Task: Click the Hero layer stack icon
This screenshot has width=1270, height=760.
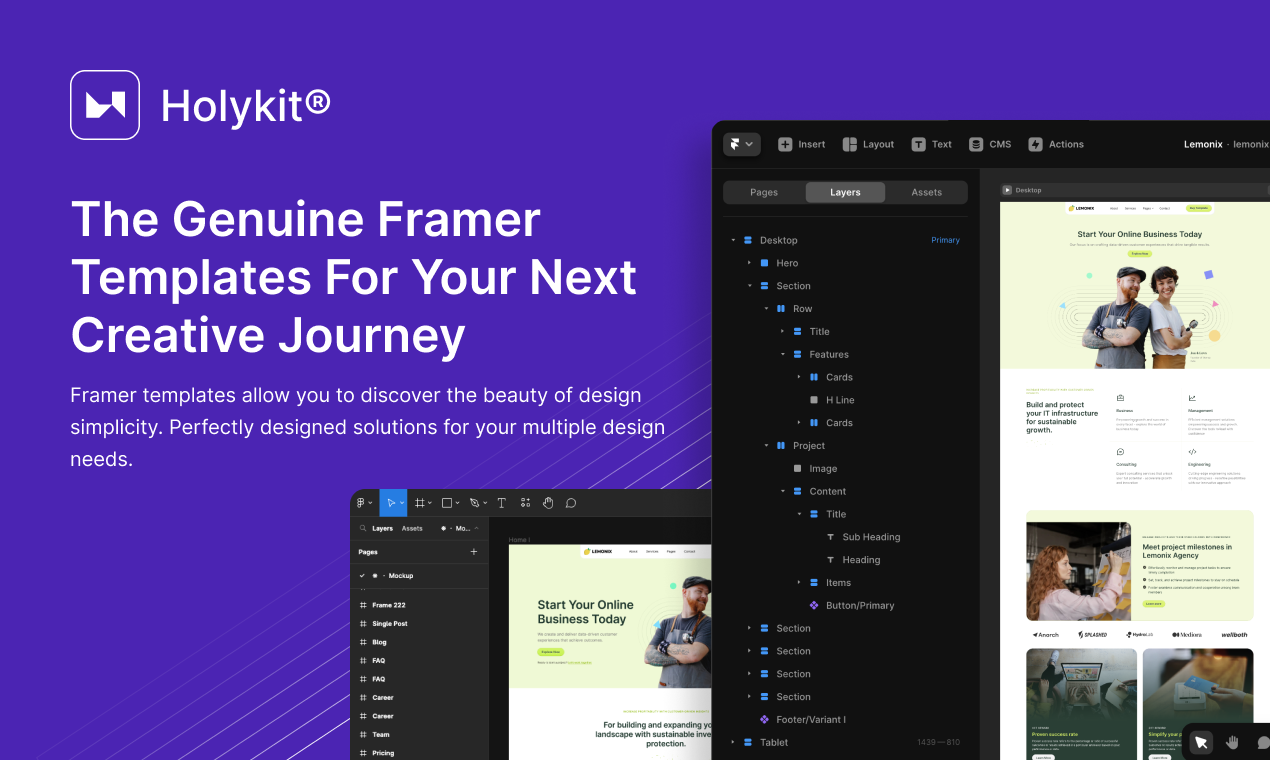Action: pyautogui.click(x=765, y=263)
